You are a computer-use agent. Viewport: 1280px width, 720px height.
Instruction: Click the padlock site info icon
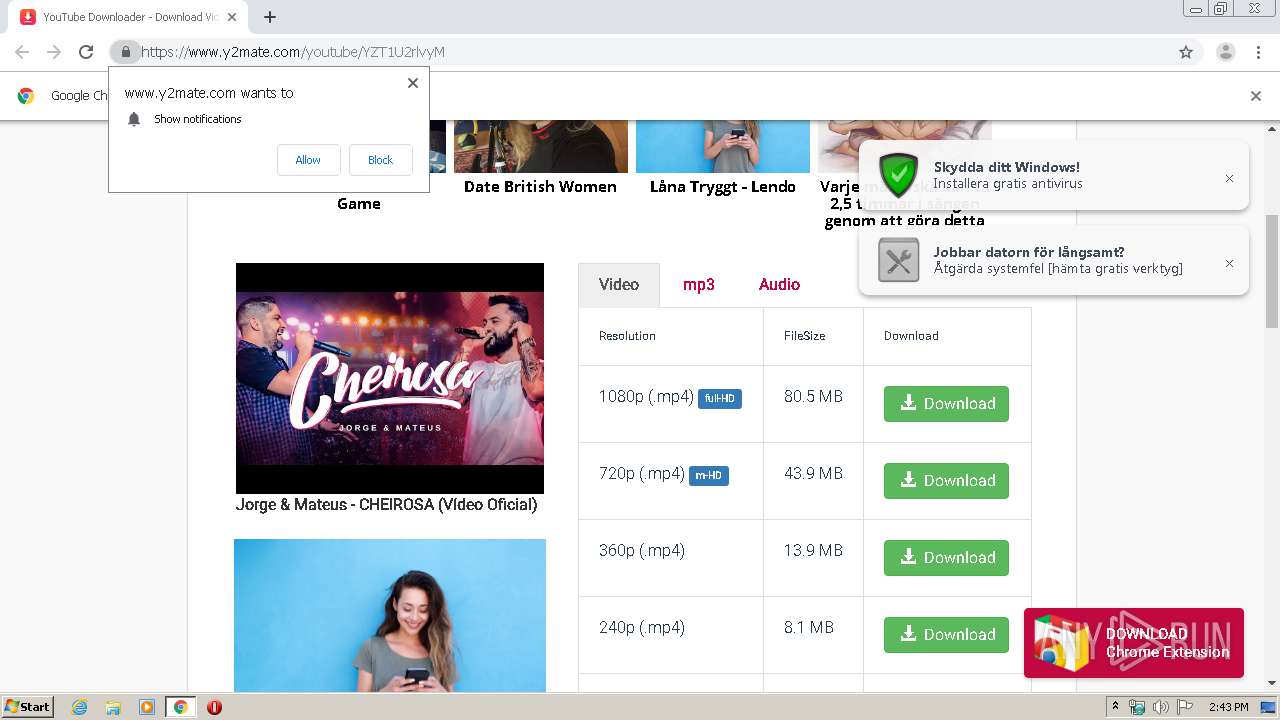click(x=125, y=52)
